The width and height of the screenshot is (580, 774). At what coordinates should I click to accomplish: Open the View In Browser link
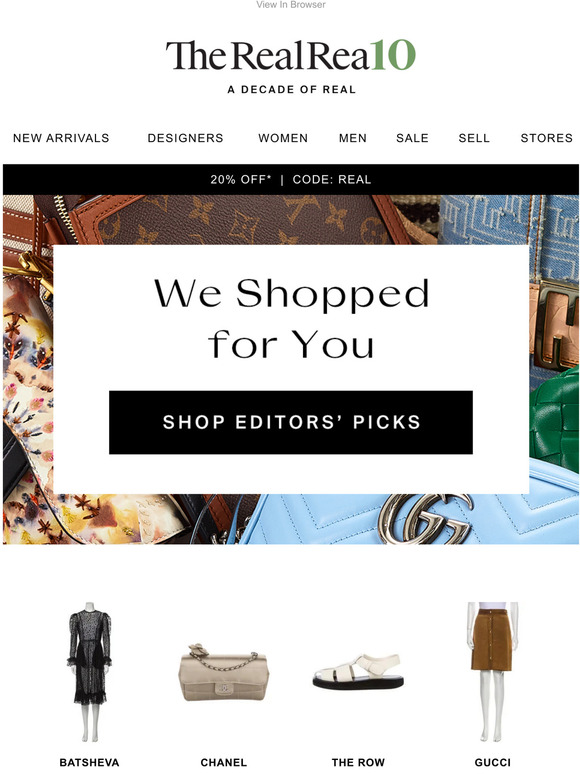pos(291,4)
